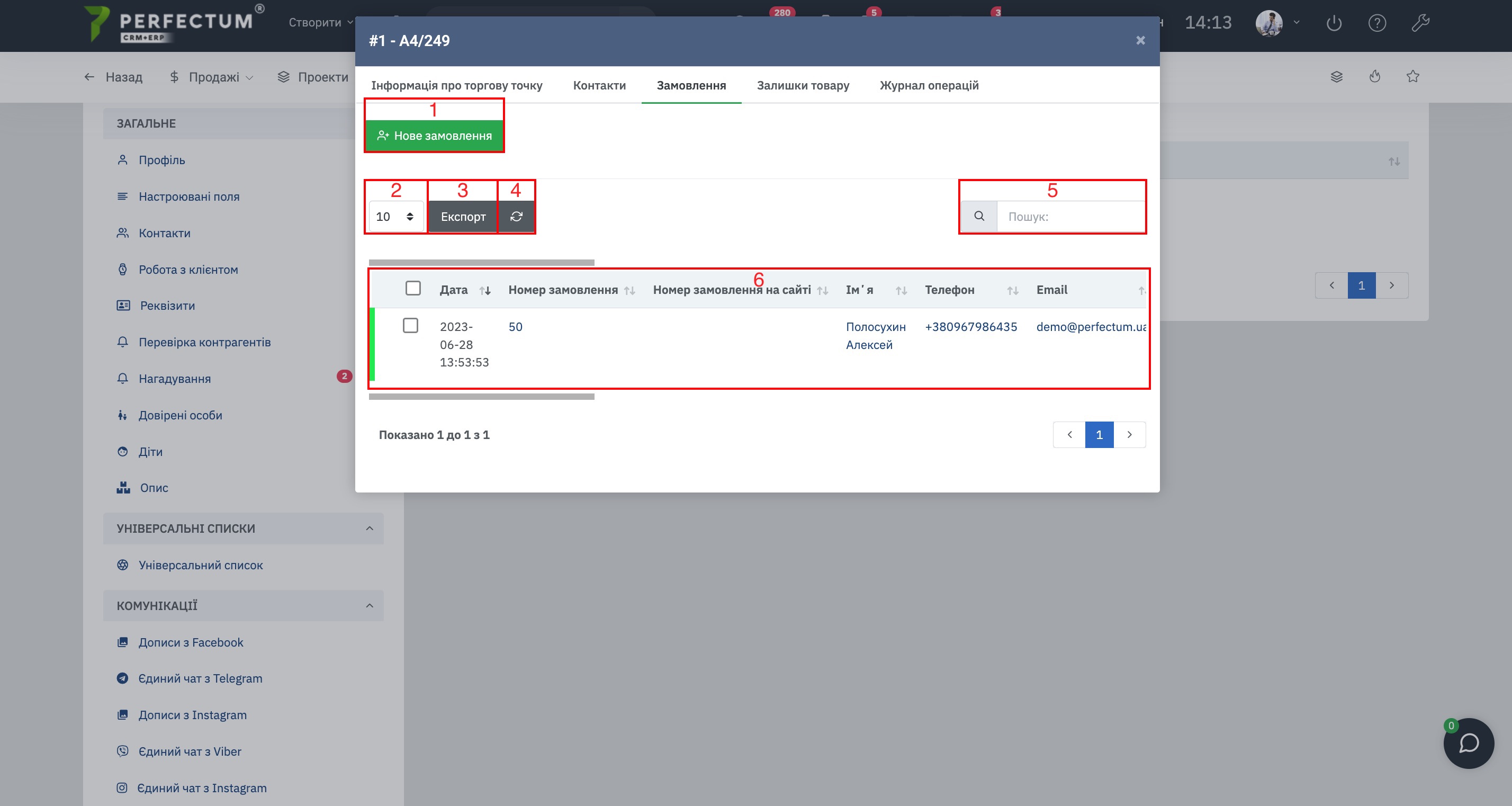
Task: Sort by Номер замовлення column arrows
Action: coord(630,291)
